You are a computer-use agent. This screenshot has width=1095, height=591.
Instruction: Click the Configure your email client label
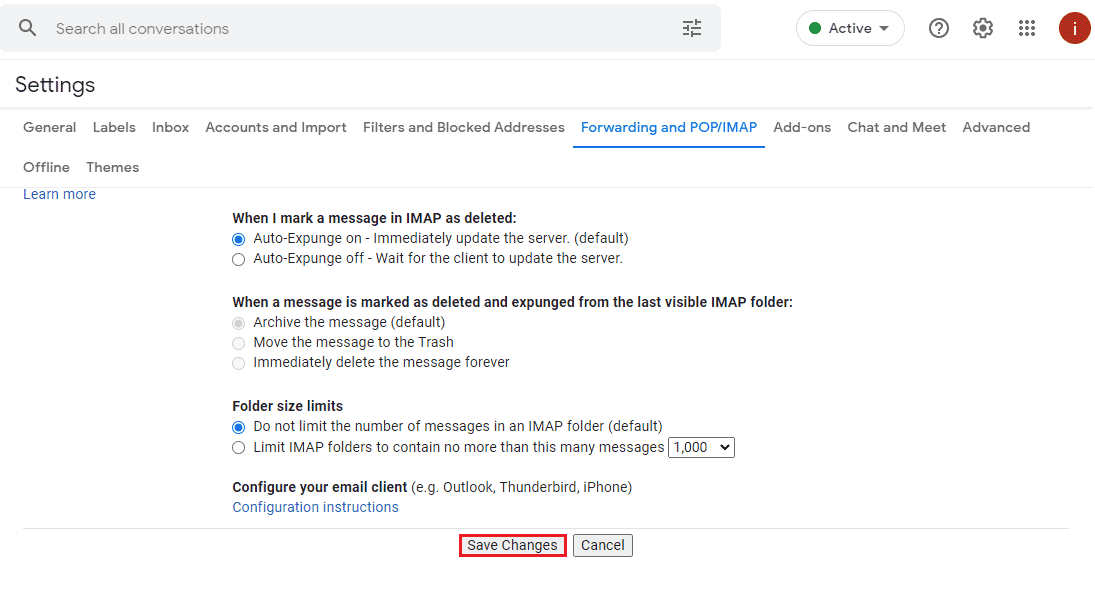tap(320, 487)
